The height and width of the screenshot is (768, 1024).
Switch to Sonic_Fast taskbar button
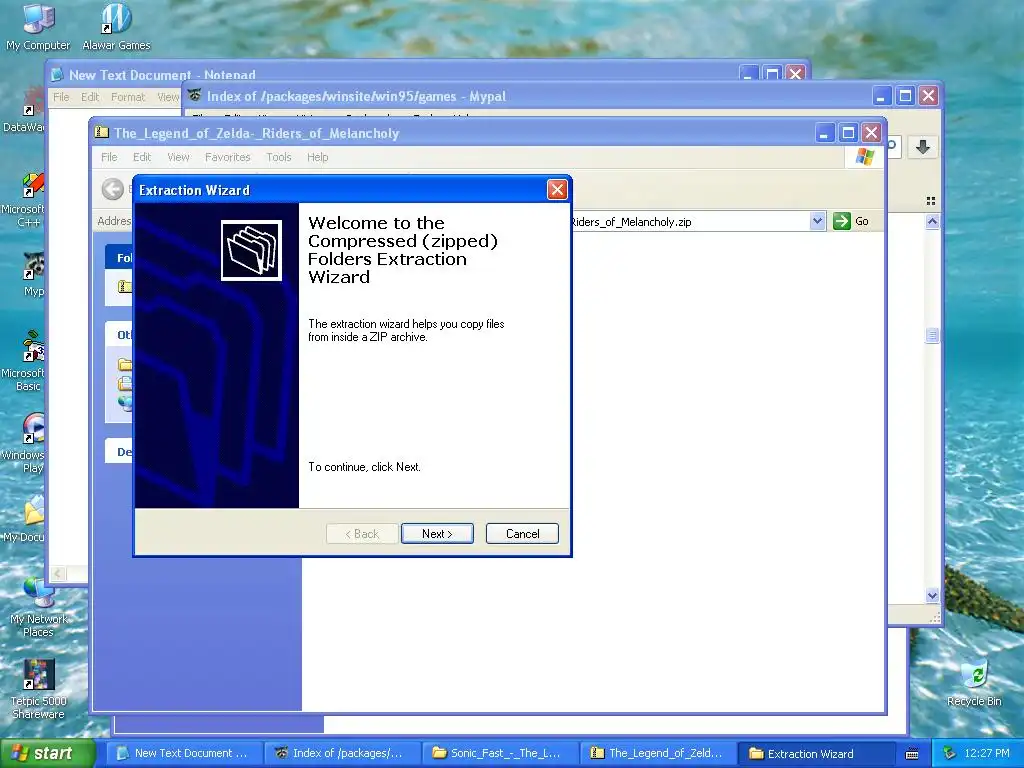pos(500,753)
